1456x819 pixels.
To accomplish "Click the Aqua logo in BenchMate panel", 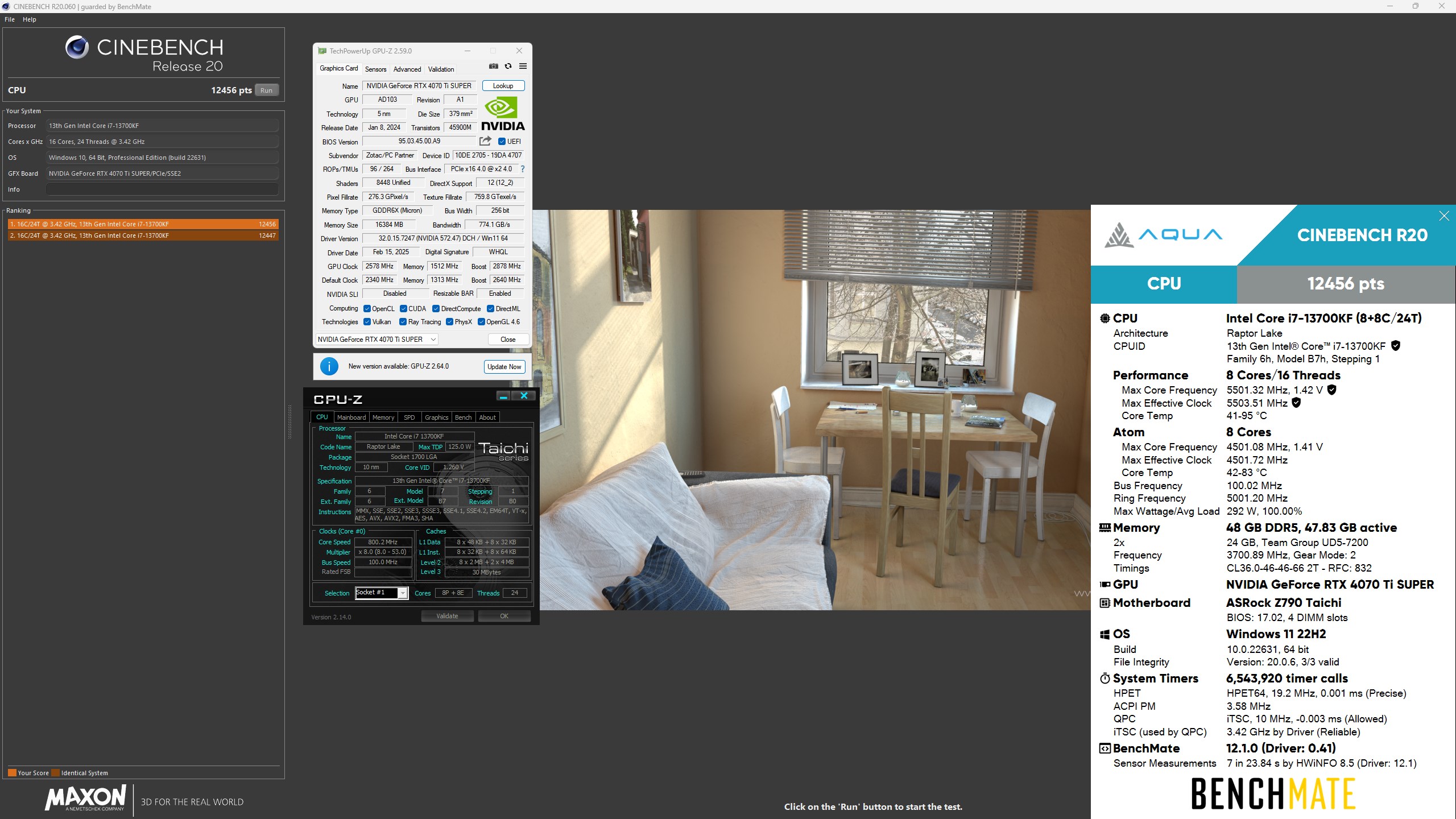I will click(x=1163, y=235).
